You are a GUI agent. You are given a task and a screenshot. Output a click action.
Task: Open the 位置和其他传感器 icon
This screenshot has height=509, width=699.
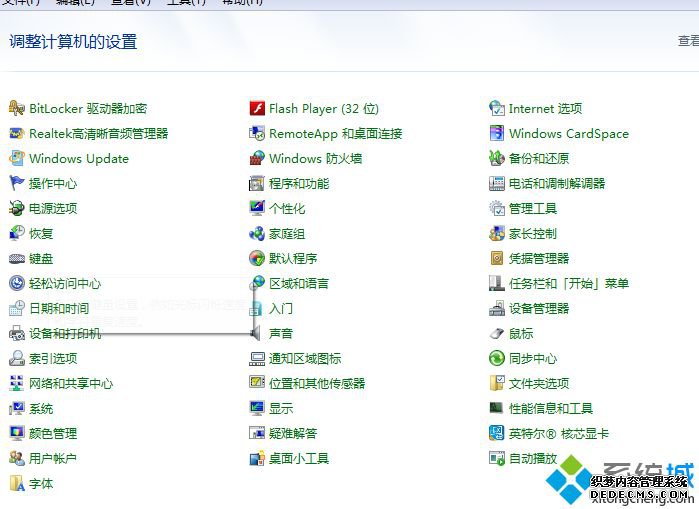click(x=257, y=383)
